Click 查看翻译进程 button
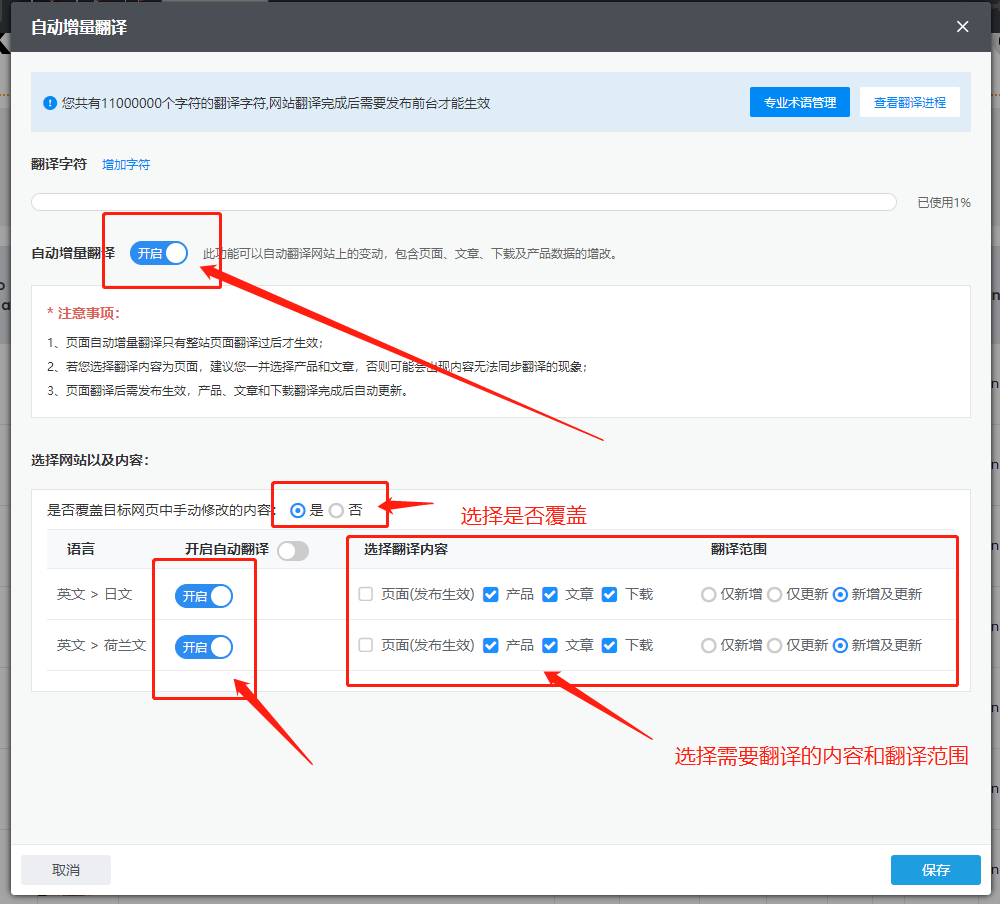 click(x=909, y=102)
